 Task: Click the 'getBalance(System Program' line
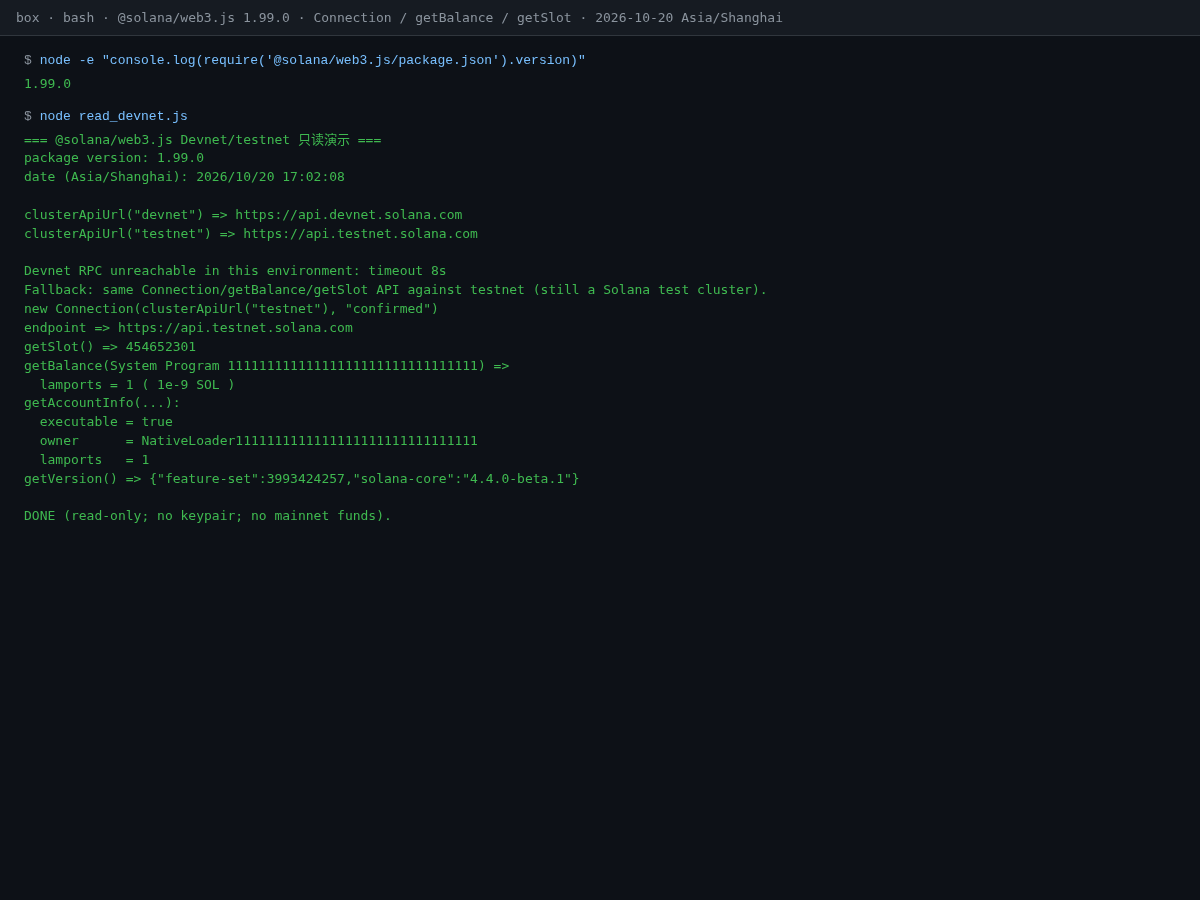(267, 366)
